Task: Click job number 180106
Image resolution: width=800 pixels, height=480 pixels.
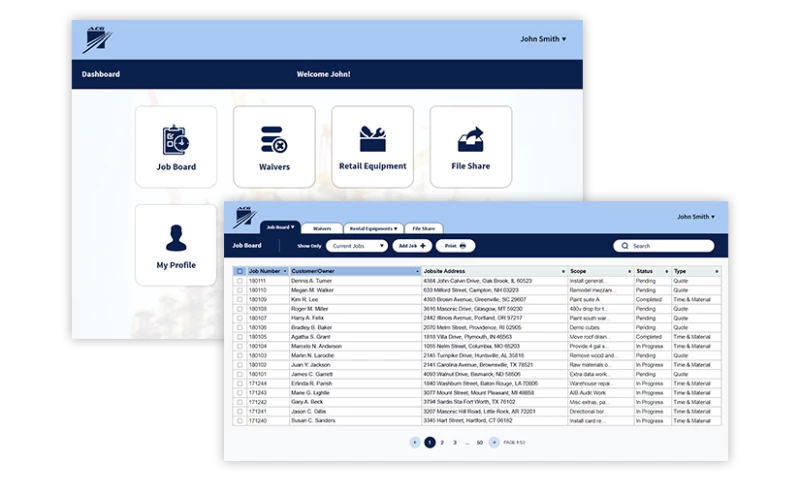Action: (258, 327)
